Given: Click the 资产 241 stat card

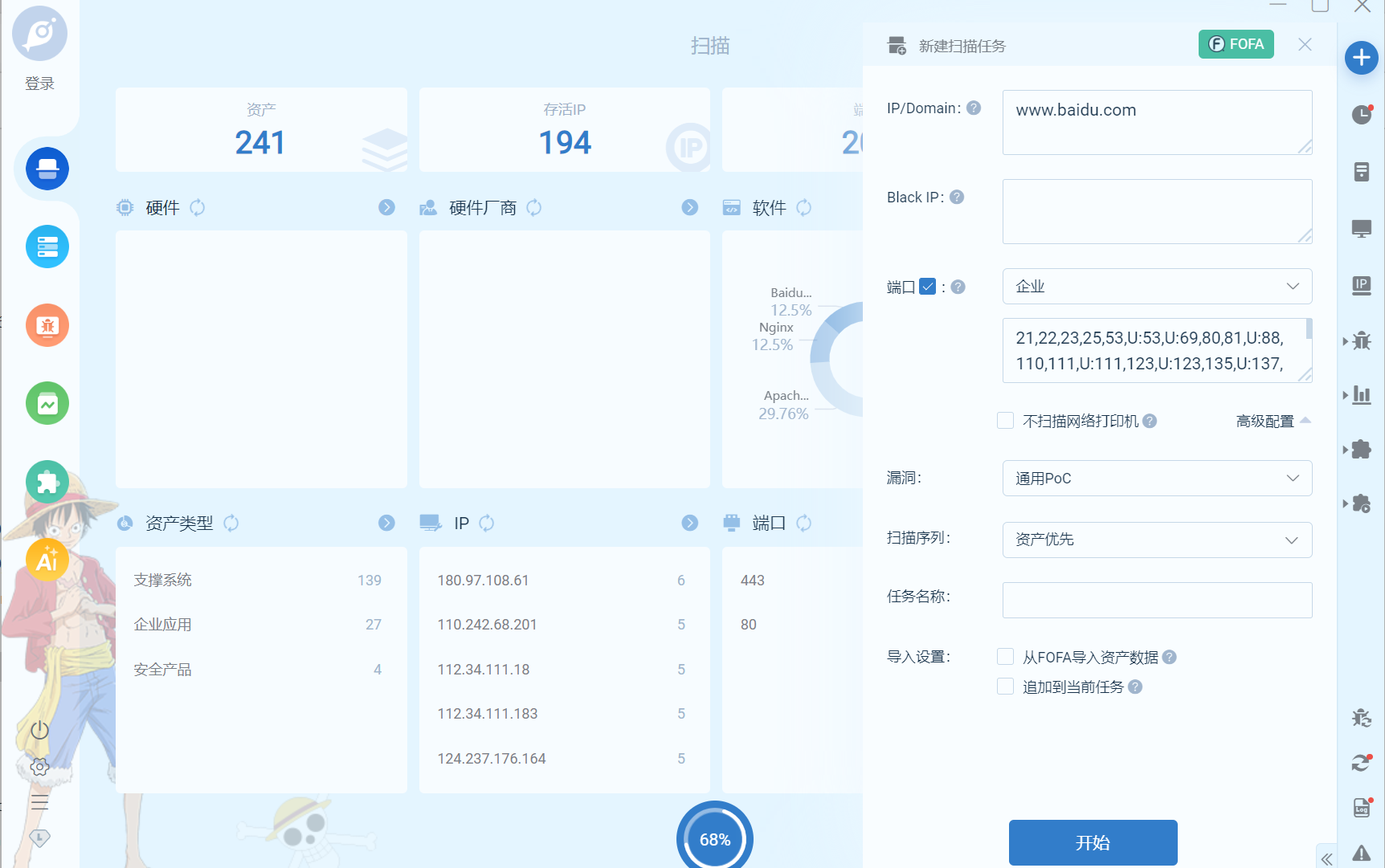Looking at the screenshot, I should (261, 129).
